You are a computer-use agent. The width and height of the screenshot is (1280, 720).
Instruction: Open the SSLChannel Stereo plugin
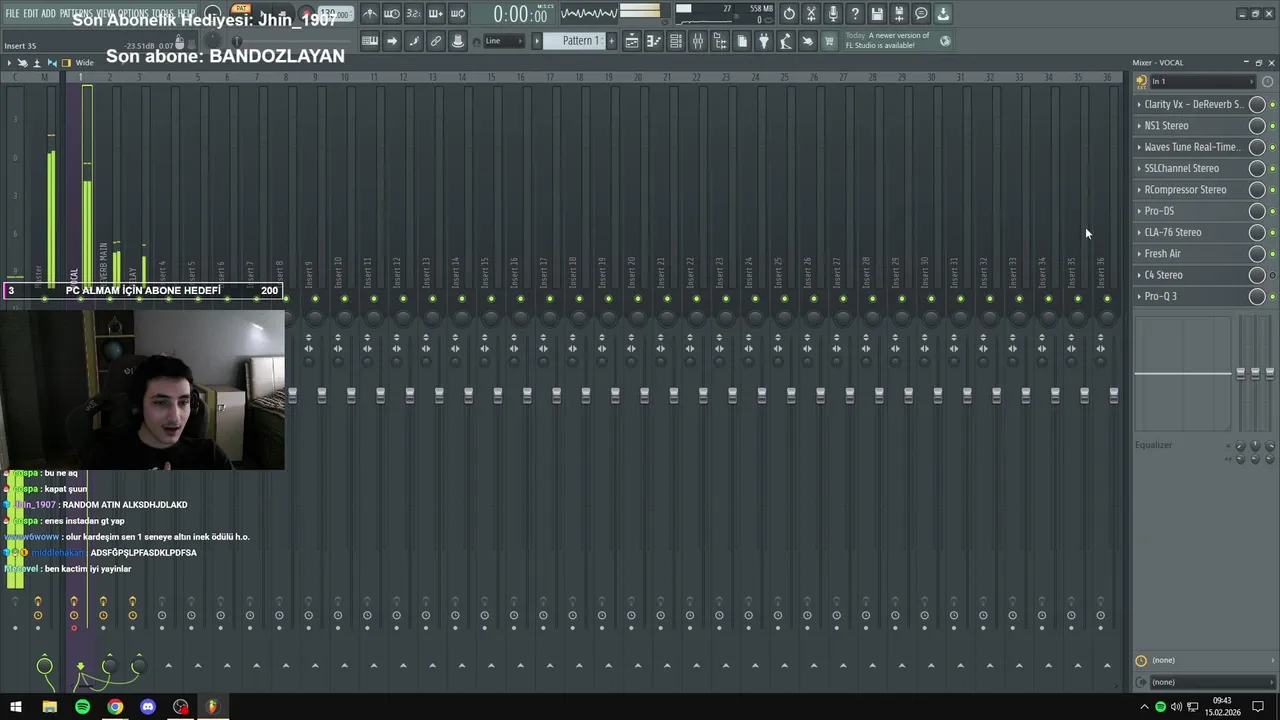(1182, 169)
